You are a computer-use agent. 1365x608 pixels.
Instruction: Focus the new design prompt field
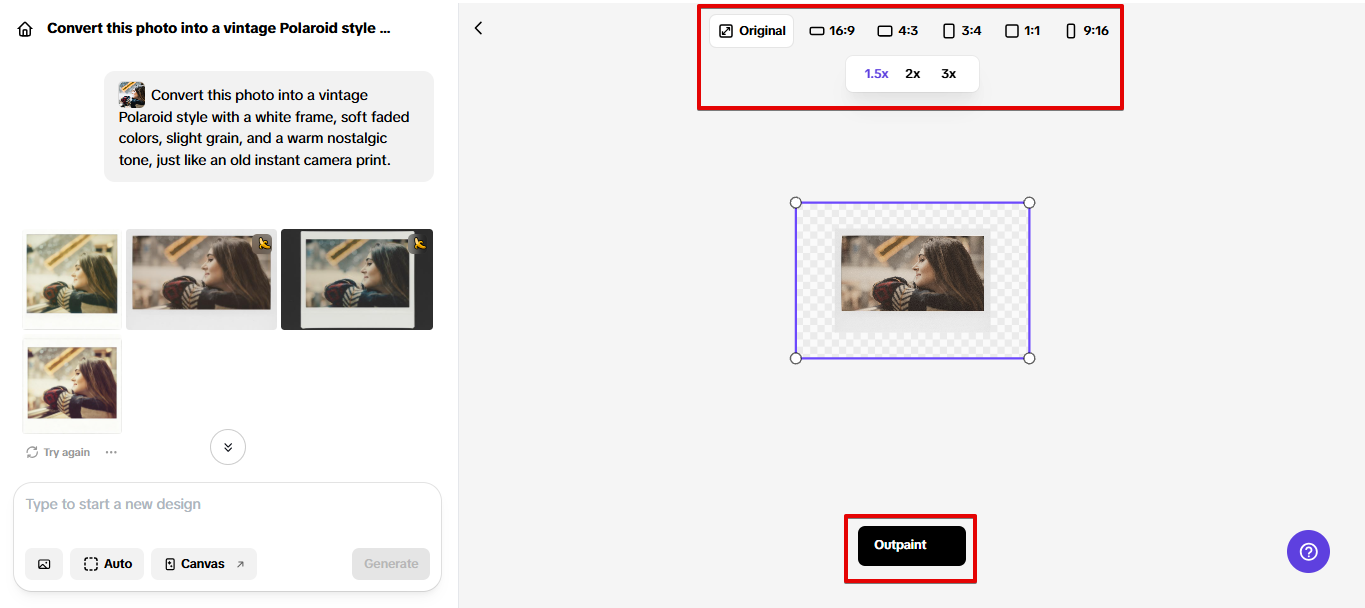(x=227, y=505)
